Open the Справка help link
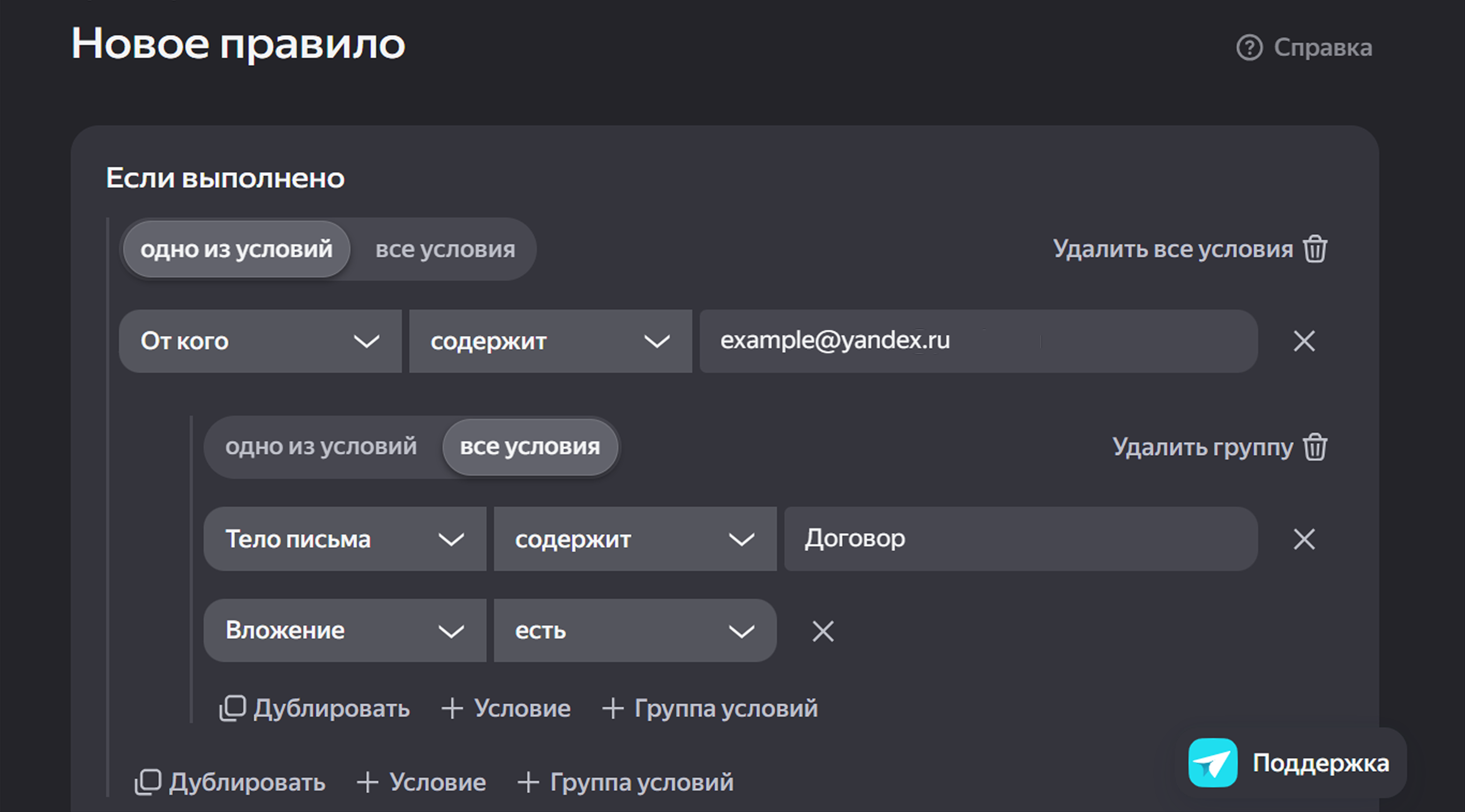The width and height of the screenshot is (1465, 812). (x=1304, y=48)
